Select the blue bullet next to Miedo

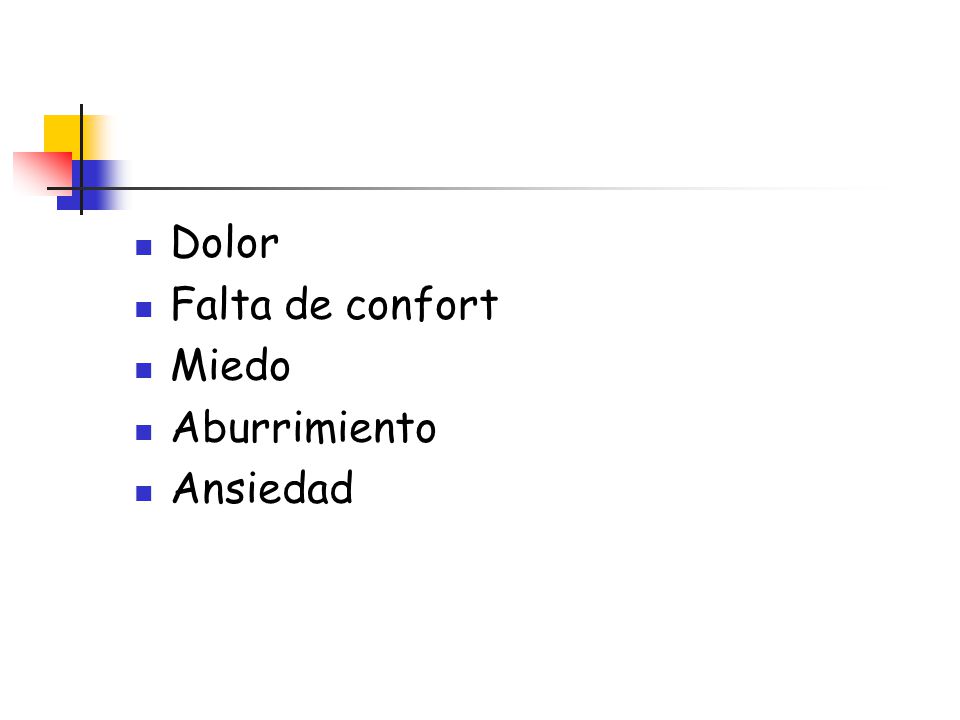pos(143,370)
